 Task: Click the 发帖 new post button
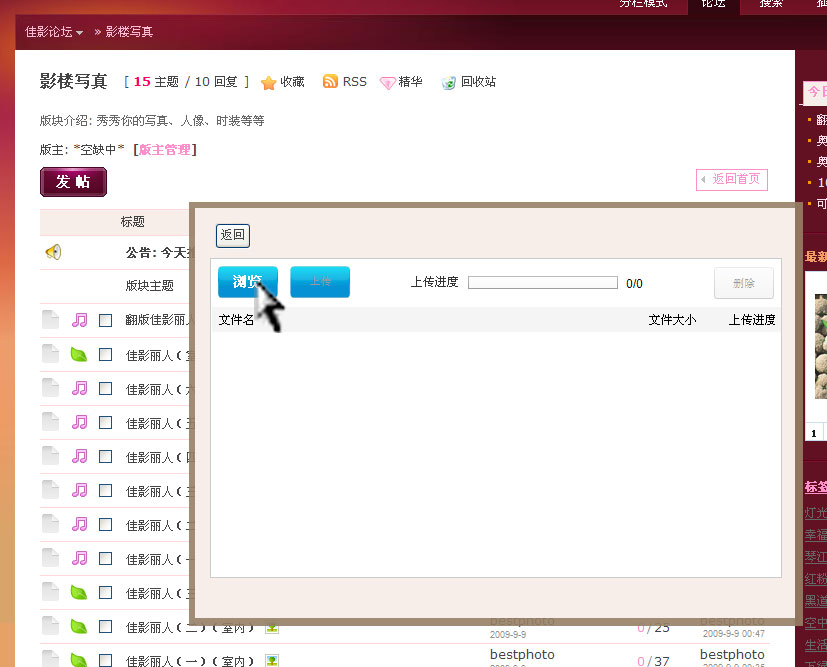[x=73, y=182]
